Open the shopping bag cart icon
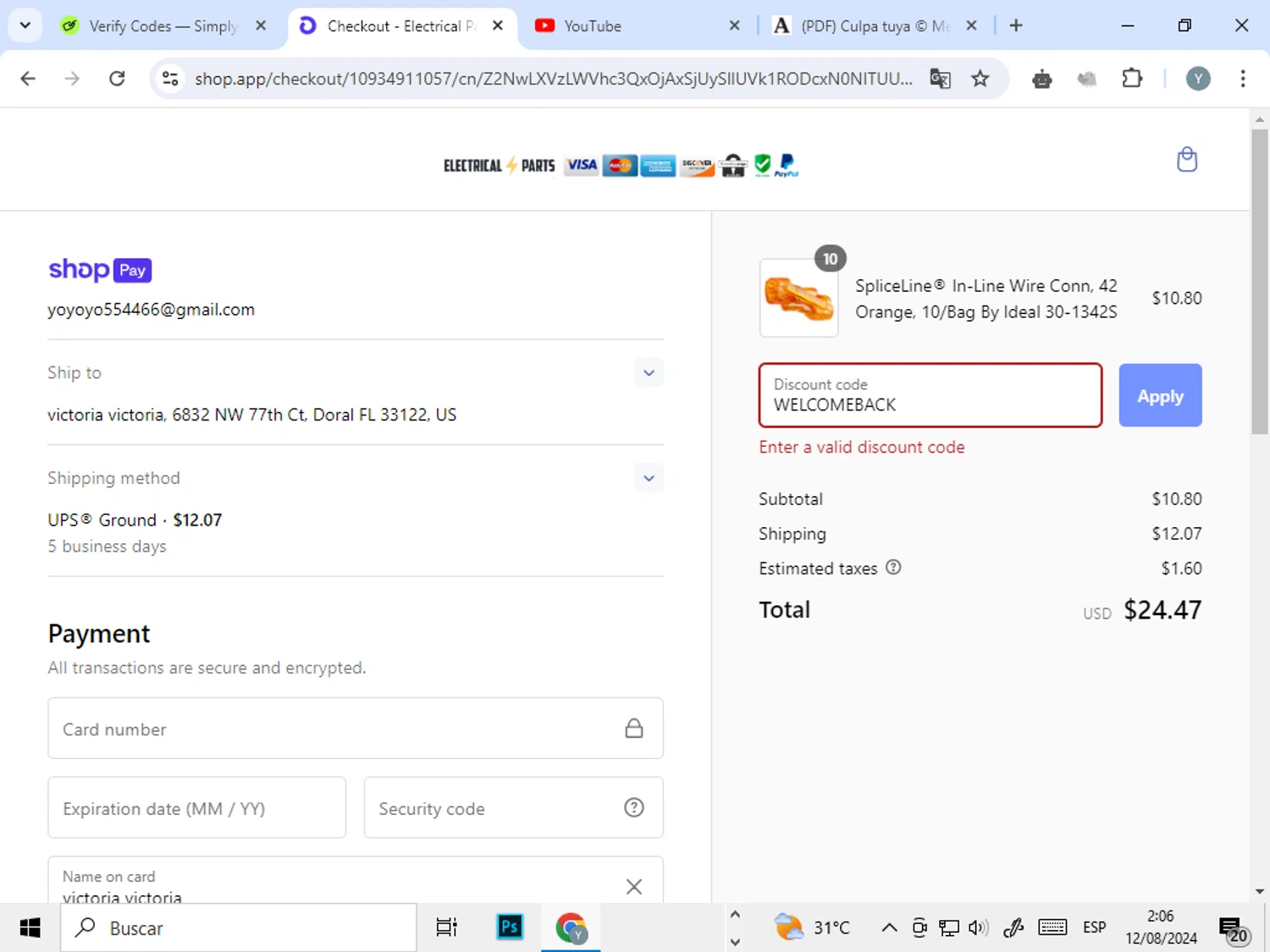Image resolution: width=1270 pixels, height=952 pixels. coord(1187,160)
